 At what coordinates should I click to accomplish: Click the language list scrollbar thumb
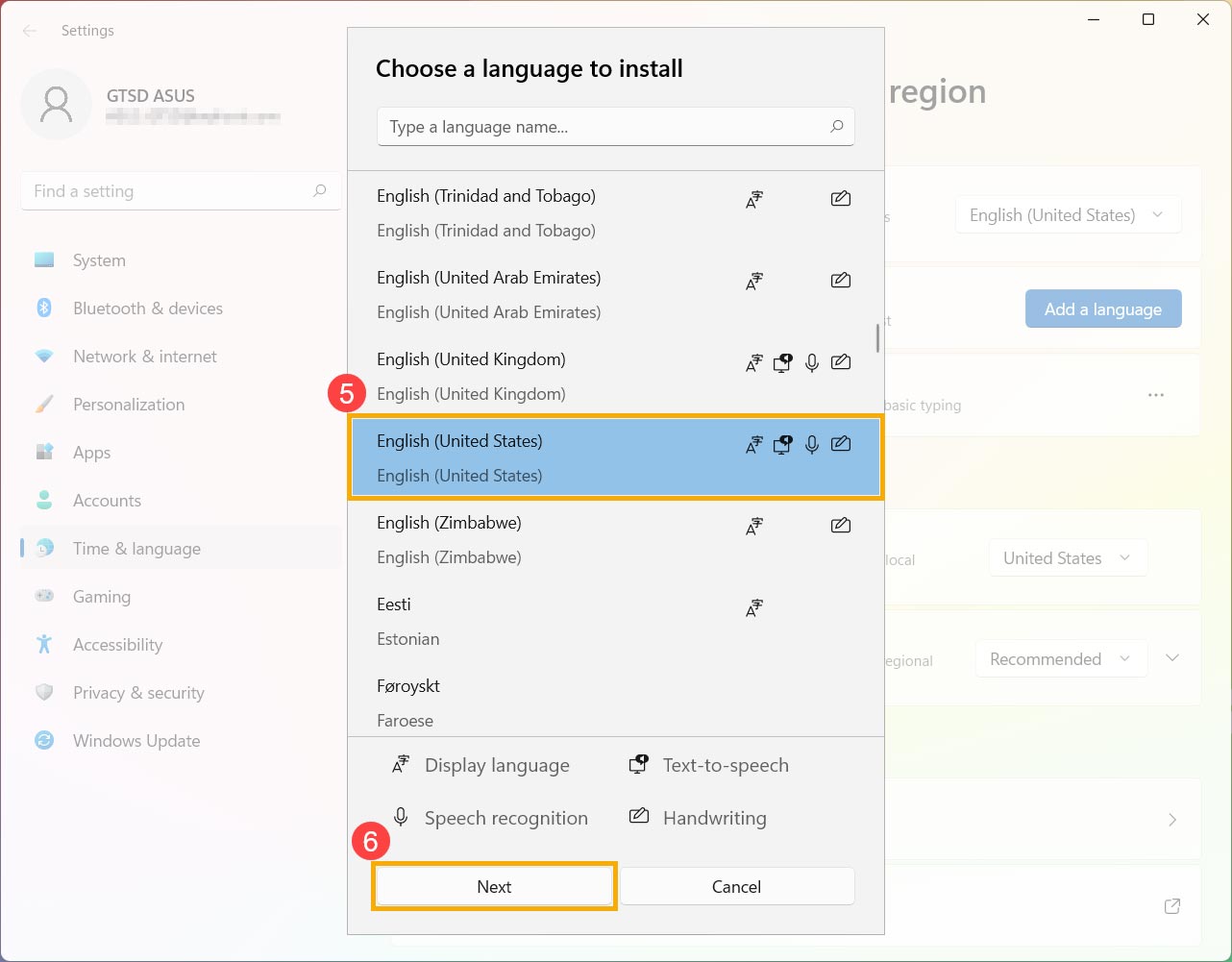point(877,337)
